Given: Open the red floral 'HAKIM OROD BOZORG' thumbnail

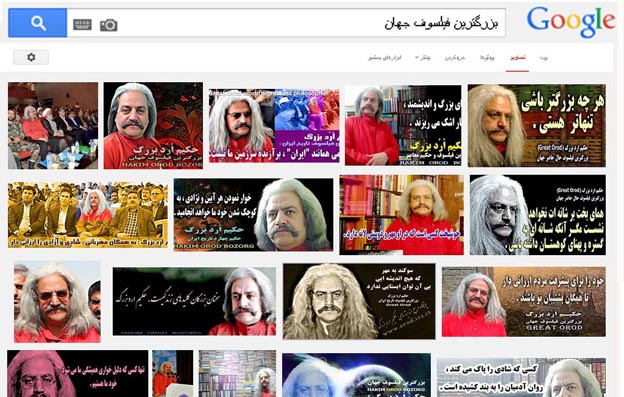Looking at the screenshot, I should pos(153,126).
